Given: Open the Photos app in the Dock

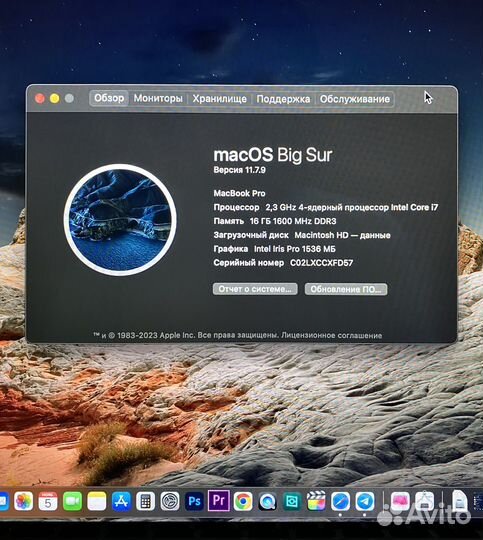Looking at the screenshot, I should pos(23,501).
